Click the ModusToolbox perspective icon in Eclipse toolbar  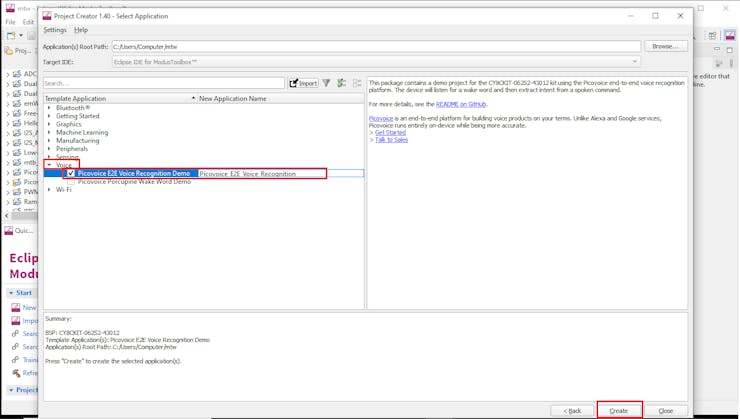730,35
